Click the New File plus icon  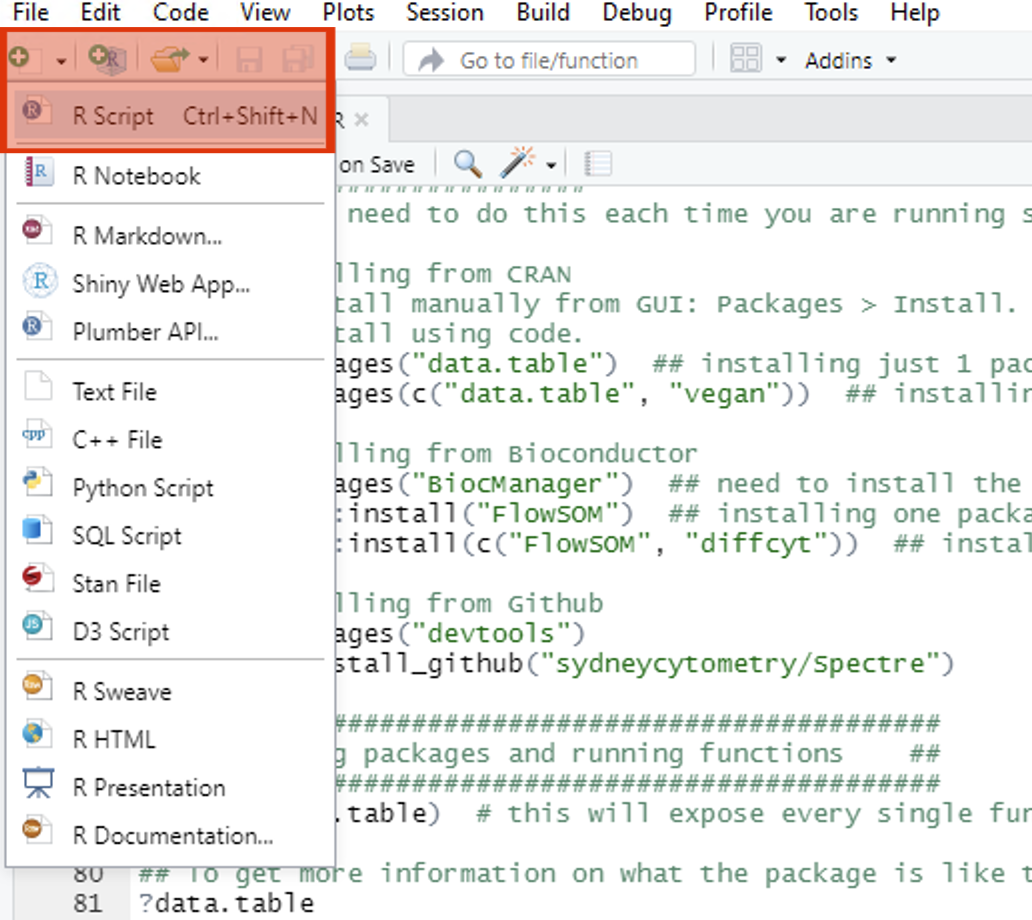(x=20, y=59)
